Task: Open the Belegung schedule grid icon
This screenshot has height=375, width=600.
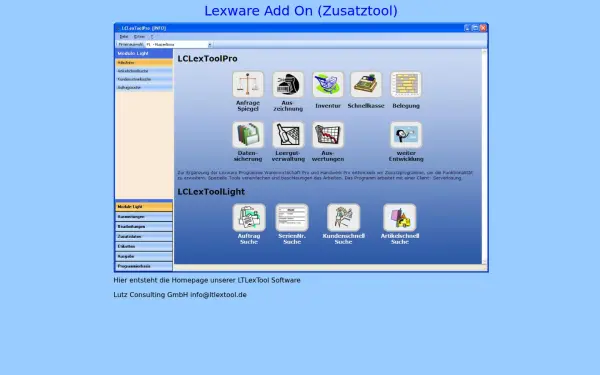Action: pos(406,84)
